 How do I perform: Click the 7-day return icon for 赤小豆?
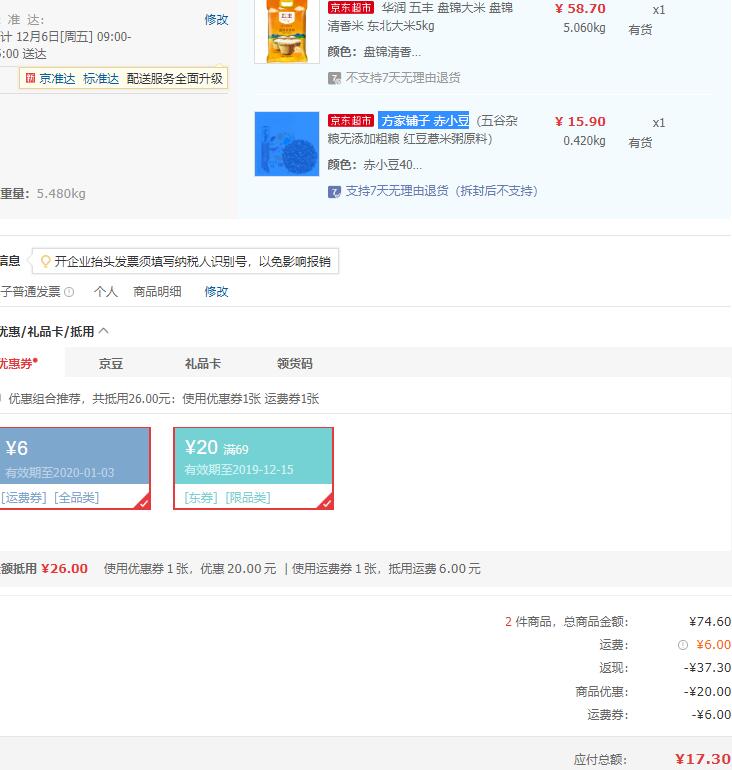tap(334, 192)
